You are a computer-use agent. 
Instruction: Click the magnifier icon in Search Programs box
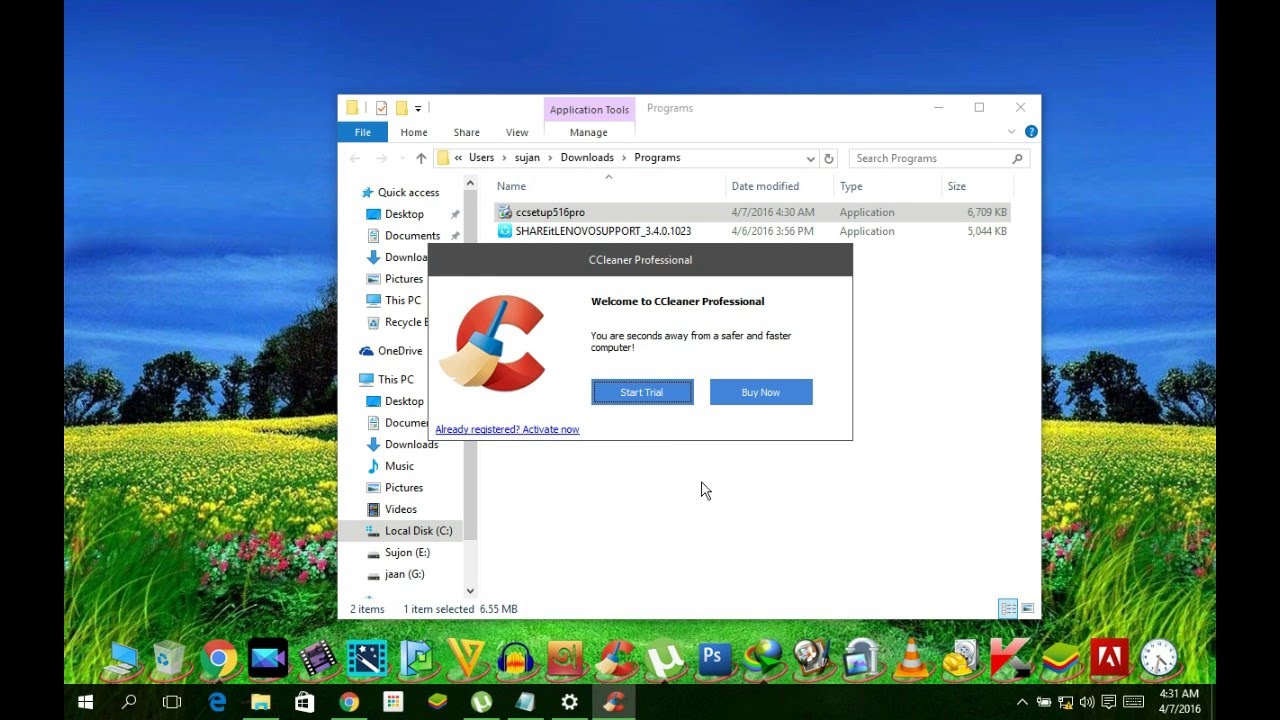(x=1017, y=158)
